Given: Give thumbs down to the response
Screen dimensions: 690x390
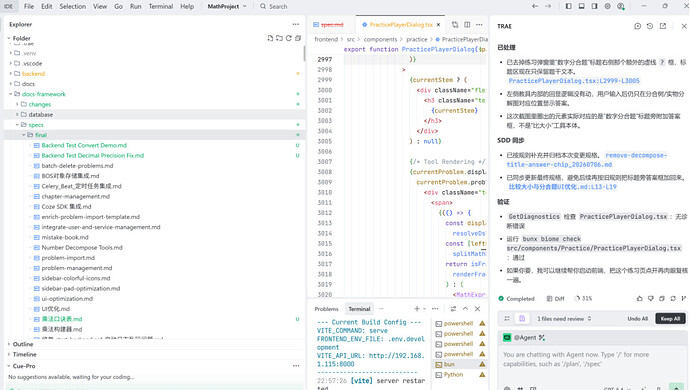Looking at the screenshot, I should click(x=651, y=298).
